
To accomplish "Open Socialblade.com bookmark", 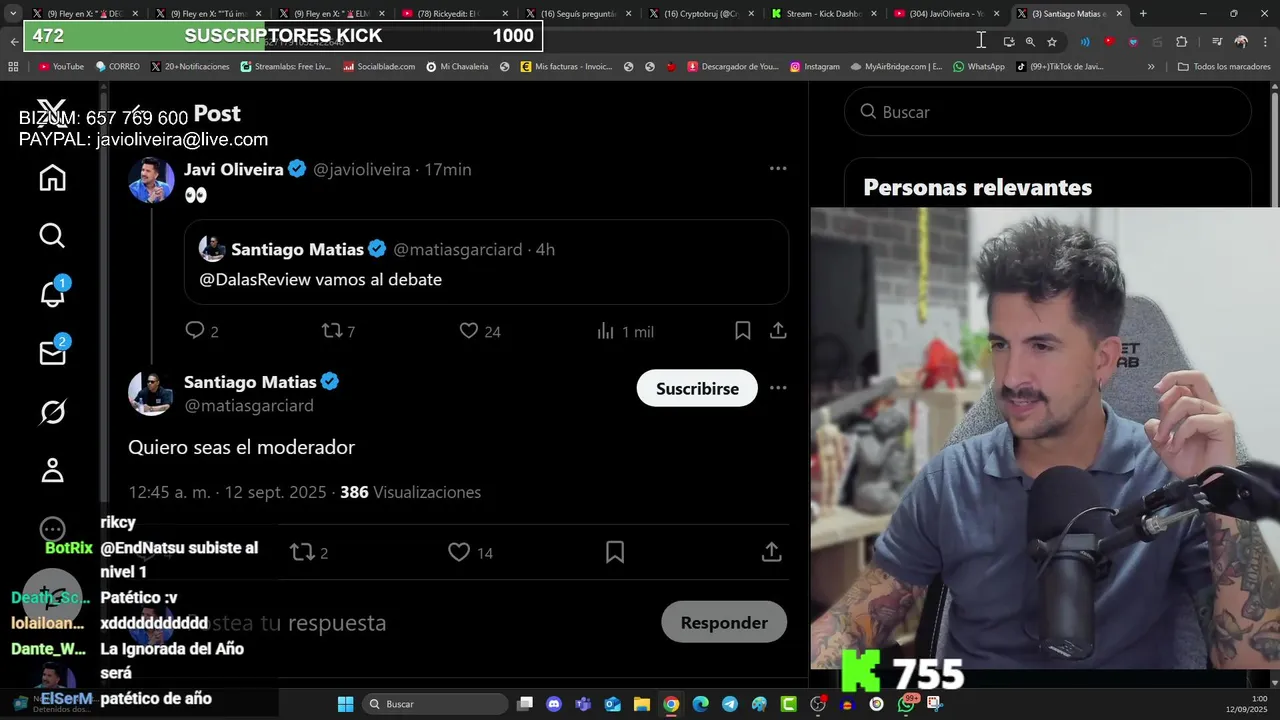I will (x=379, y=67).
